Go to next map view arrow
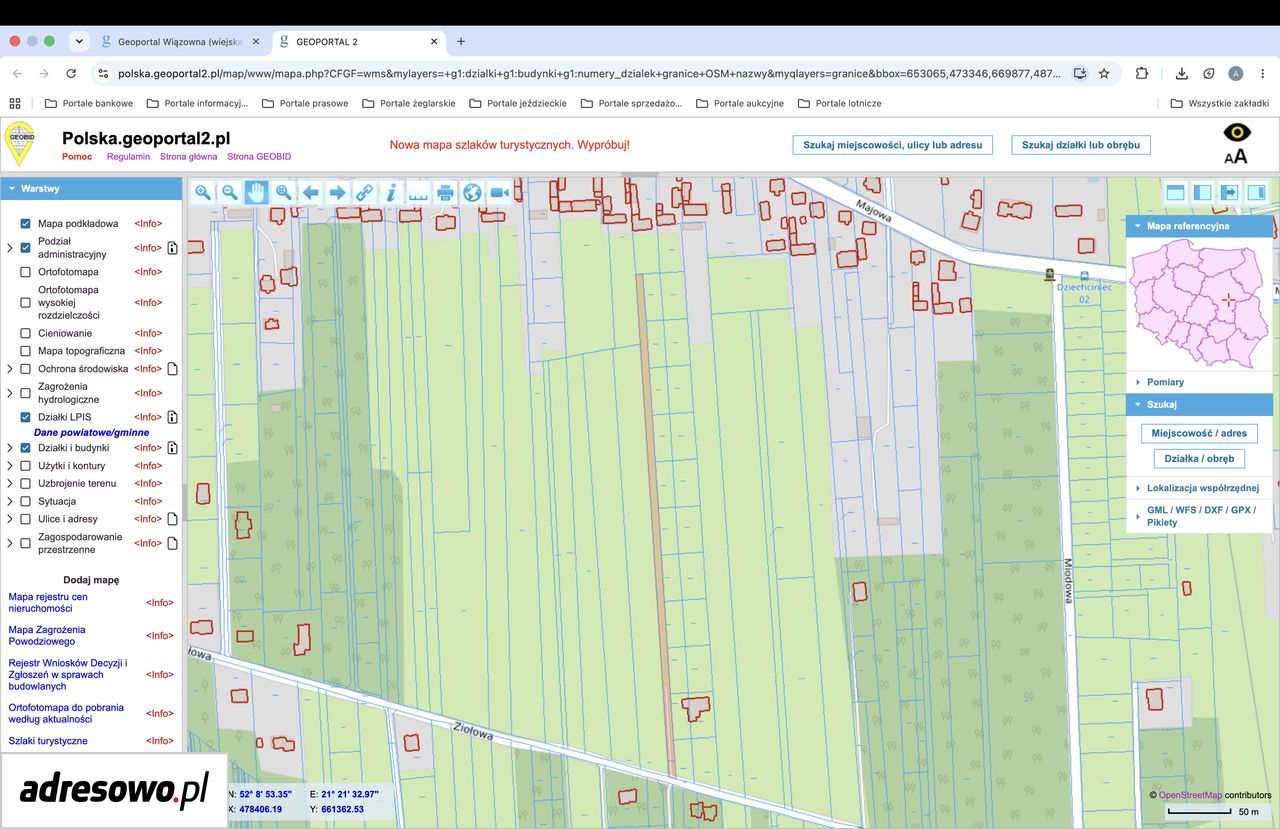This screenshot has height=829, width=1280. point(338,193)
